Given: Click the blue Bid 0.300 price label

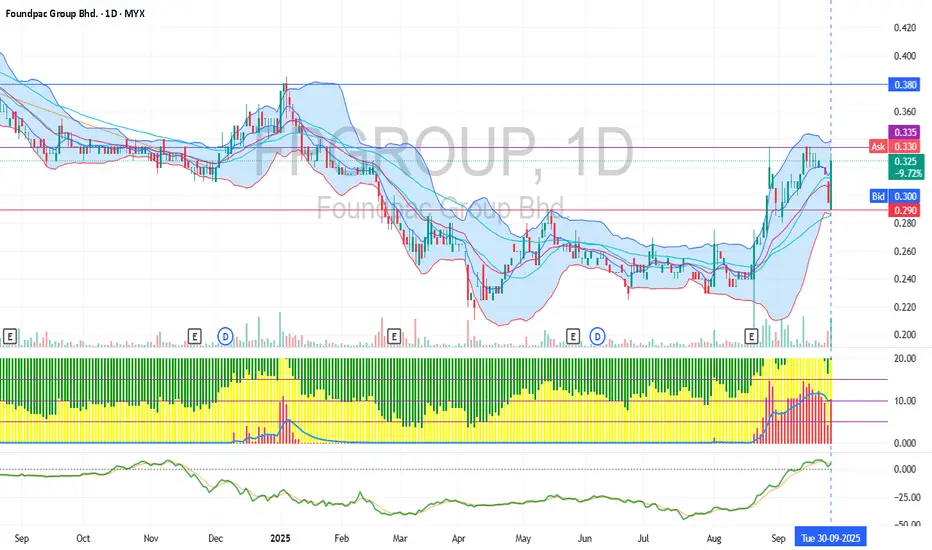Looking at the screenshot, I should pos(895,196).
